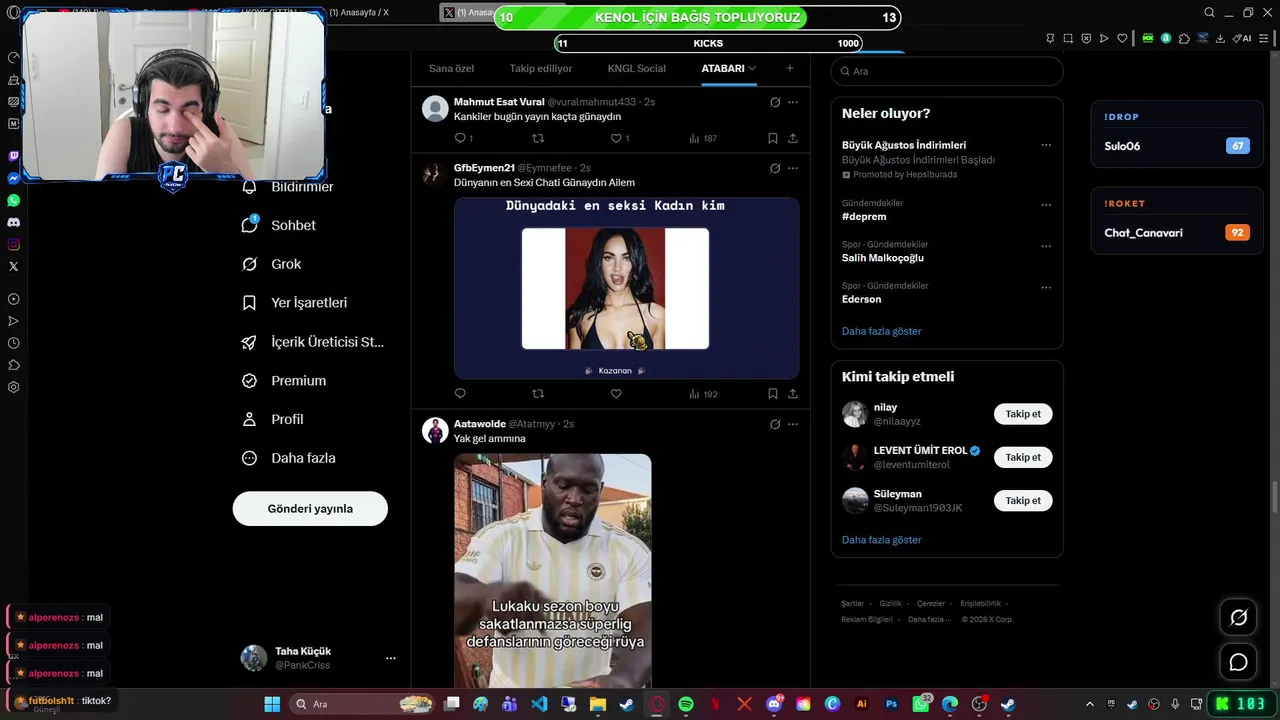Open the Opera downloads icon
The height and width of the screenshot is (720, 1280).
pyautogui.click(x=1220, y=38)
